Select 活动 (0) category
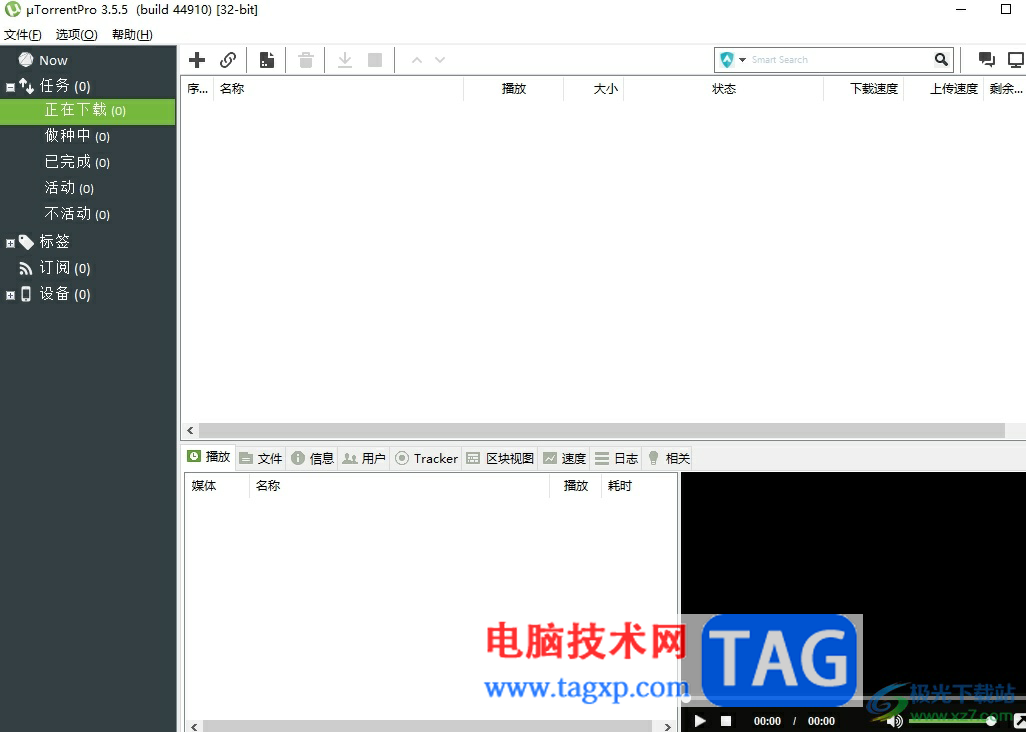This screenshot has height=732, width=1026. tap(69, 188)
